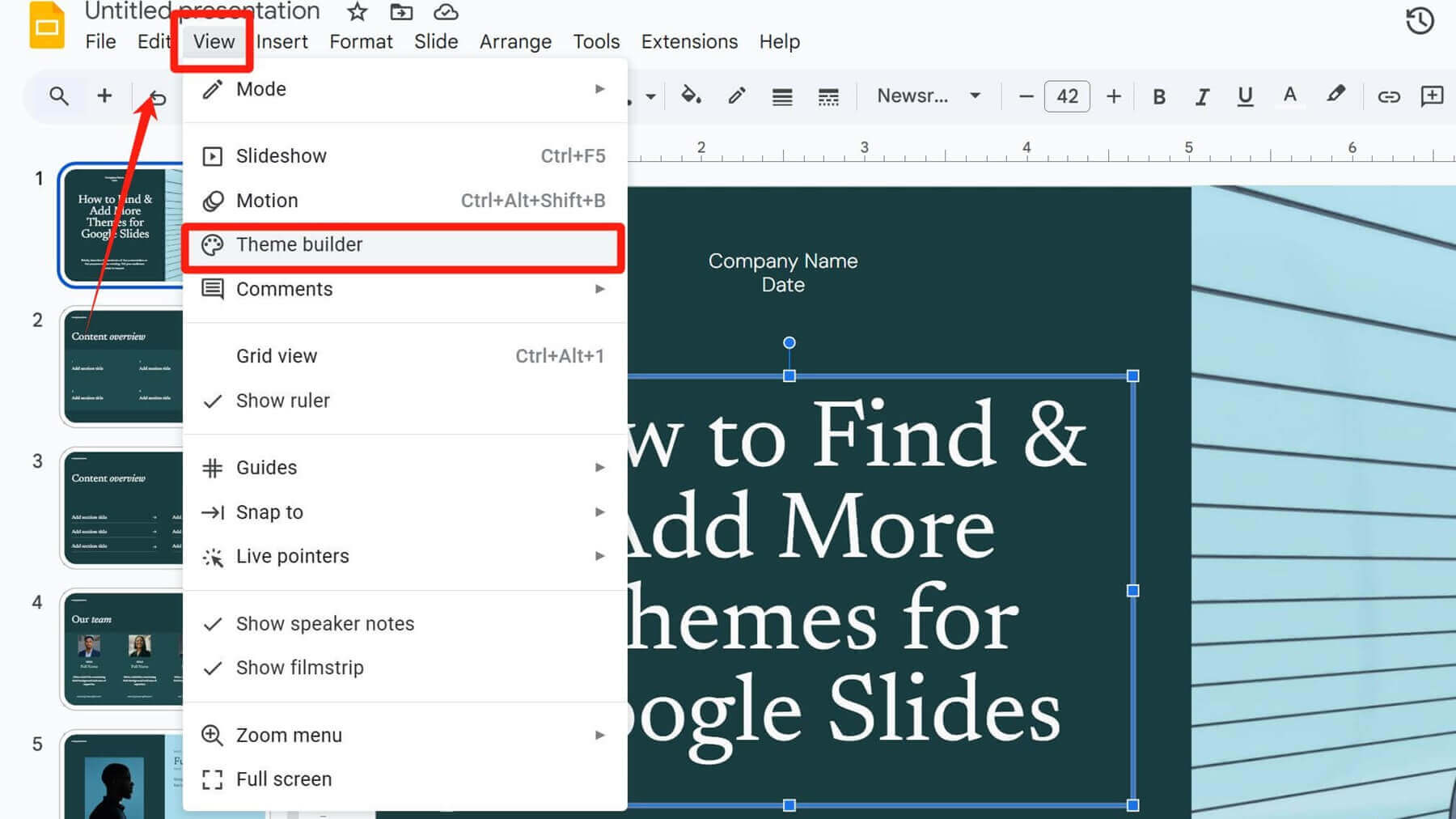Open the File menu

[x=100, y=41]
